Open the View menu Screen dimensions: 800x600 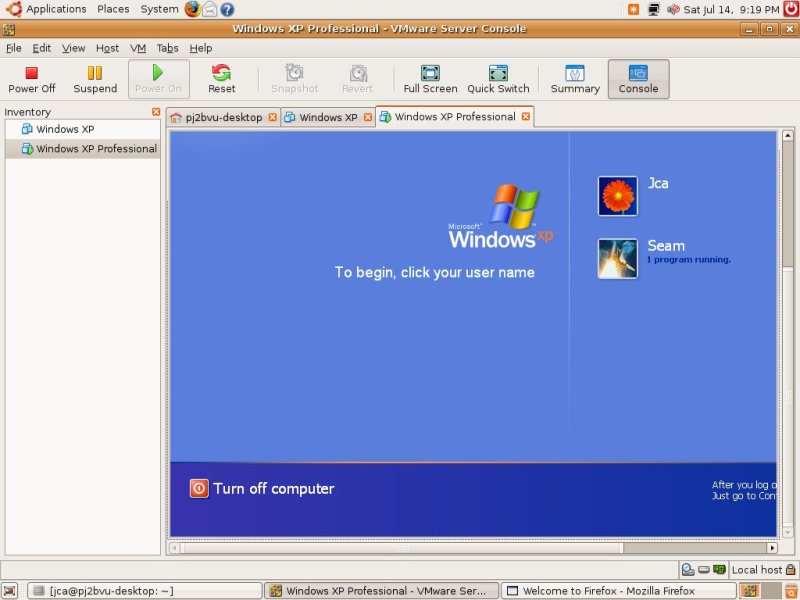tap(73, 48)
